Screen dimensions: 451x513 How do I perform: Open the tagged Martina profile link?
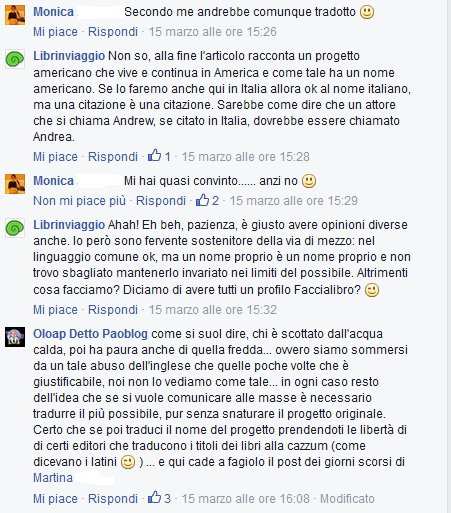click(53, 478)
